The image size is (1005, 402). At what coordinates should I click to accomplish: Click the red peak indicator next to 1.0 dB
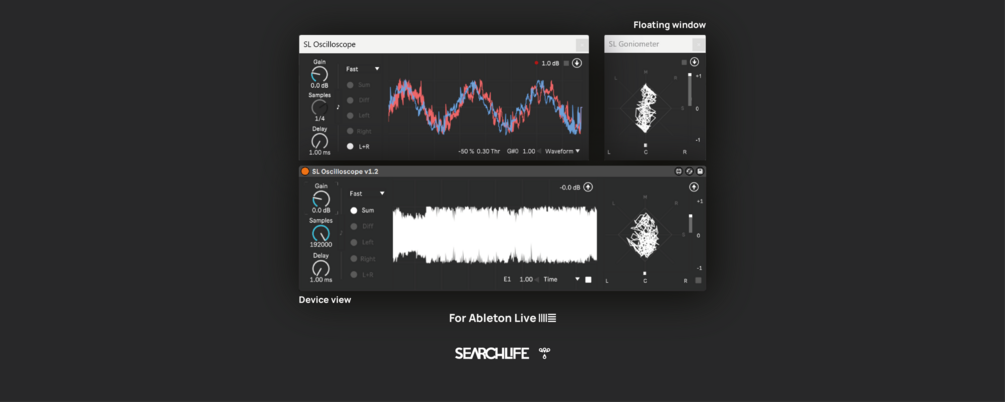[x=536, y=63]
